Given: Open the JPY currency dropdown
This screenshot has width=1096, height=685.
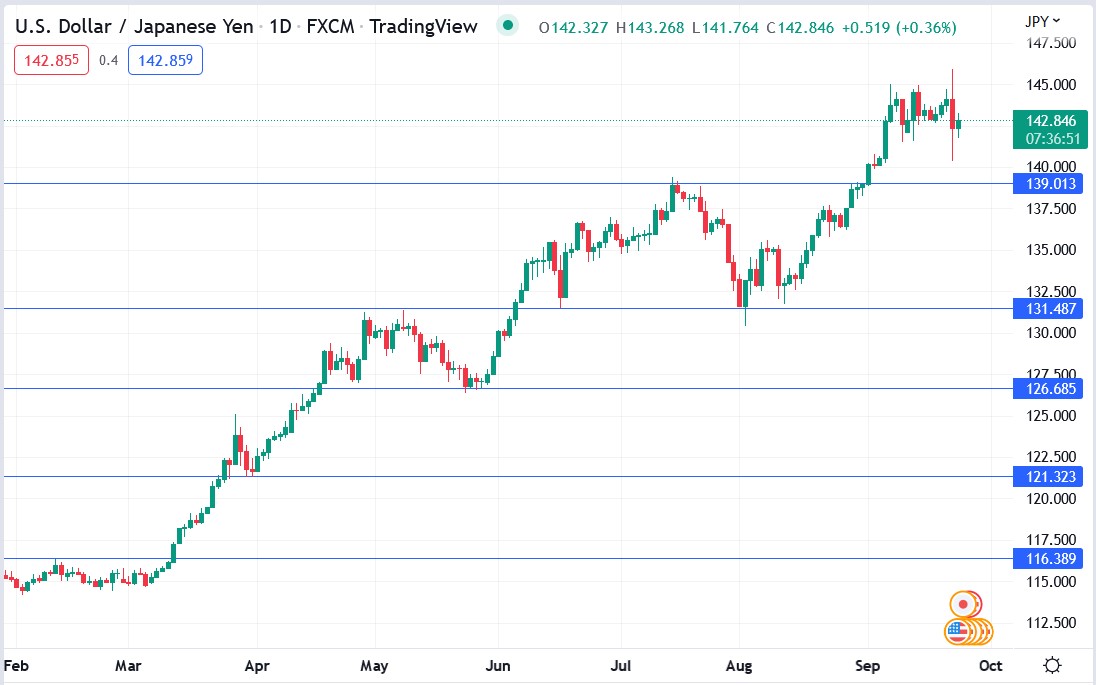Looking at the screenshot, I should pyautogui.click(x=1042, y=21).
